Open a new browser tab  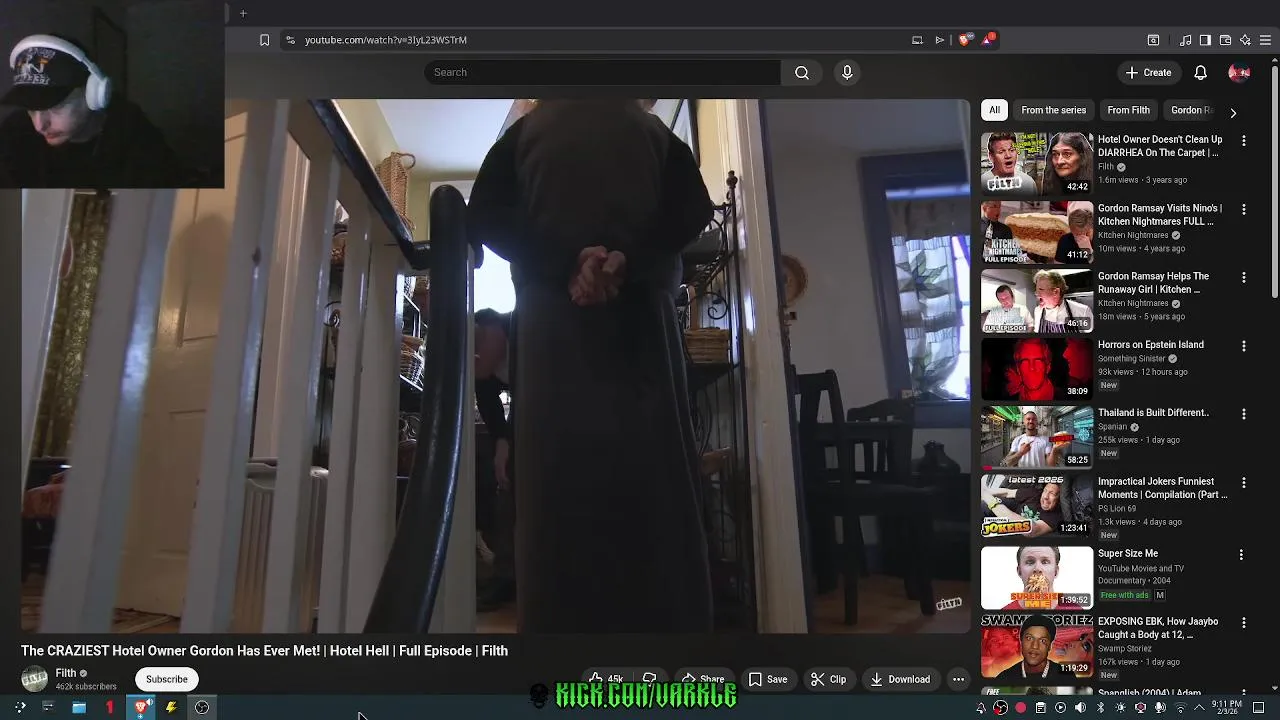tap(243, 13)
